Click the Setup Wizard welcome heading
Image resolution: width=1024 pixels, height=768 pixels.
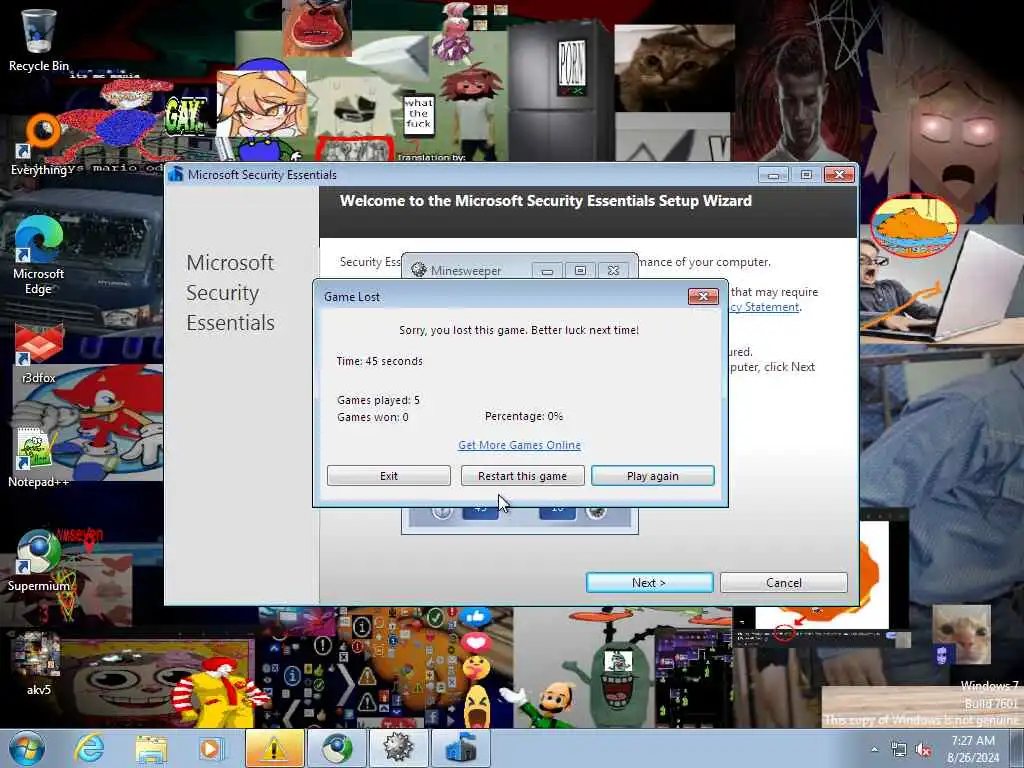pos(546,200)
